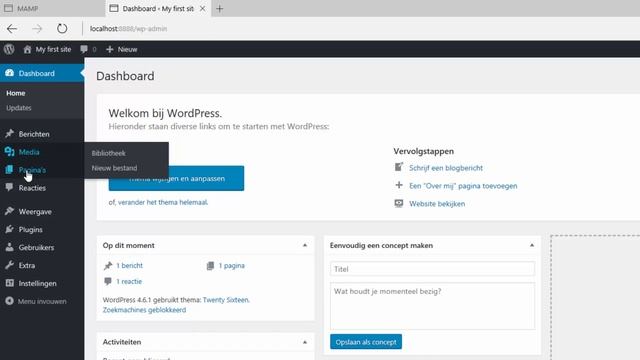Image resolution: width=640 pixels, height=360 pixels.
Task: Click the Dashboard gauge icon
Action: [x=9, y=73]
